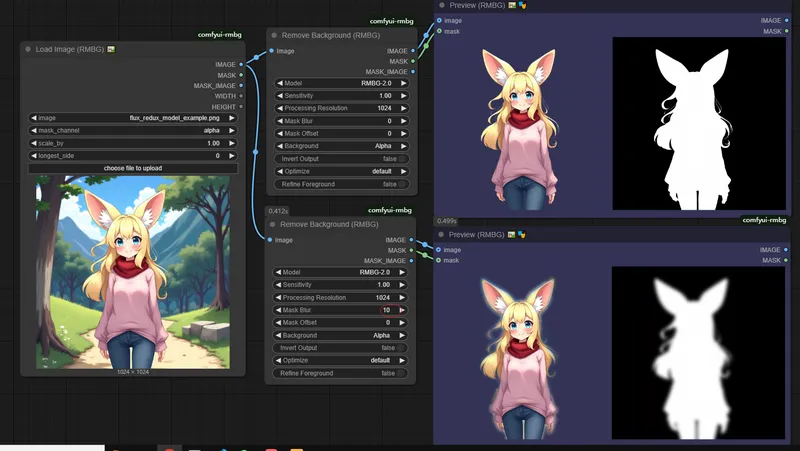Click the blurred mask preview image at bottom right
This screenshot has width=800, height=451.
point(698,354)
